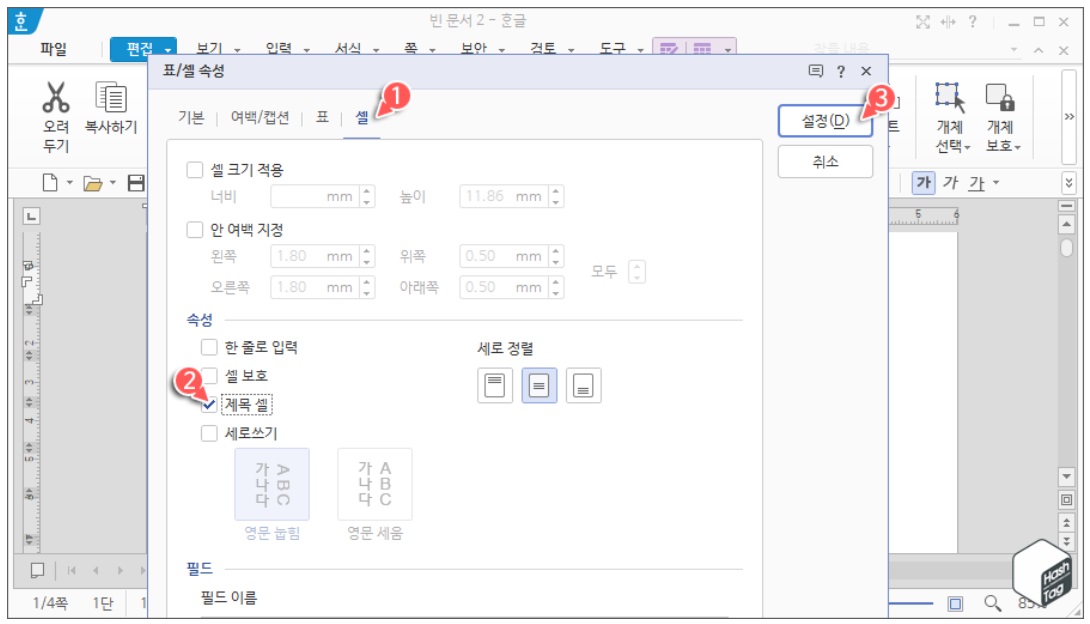This screenshot has width=1090, height=624.
Task: Open the 파일 menu
Action: coord(54,49)
